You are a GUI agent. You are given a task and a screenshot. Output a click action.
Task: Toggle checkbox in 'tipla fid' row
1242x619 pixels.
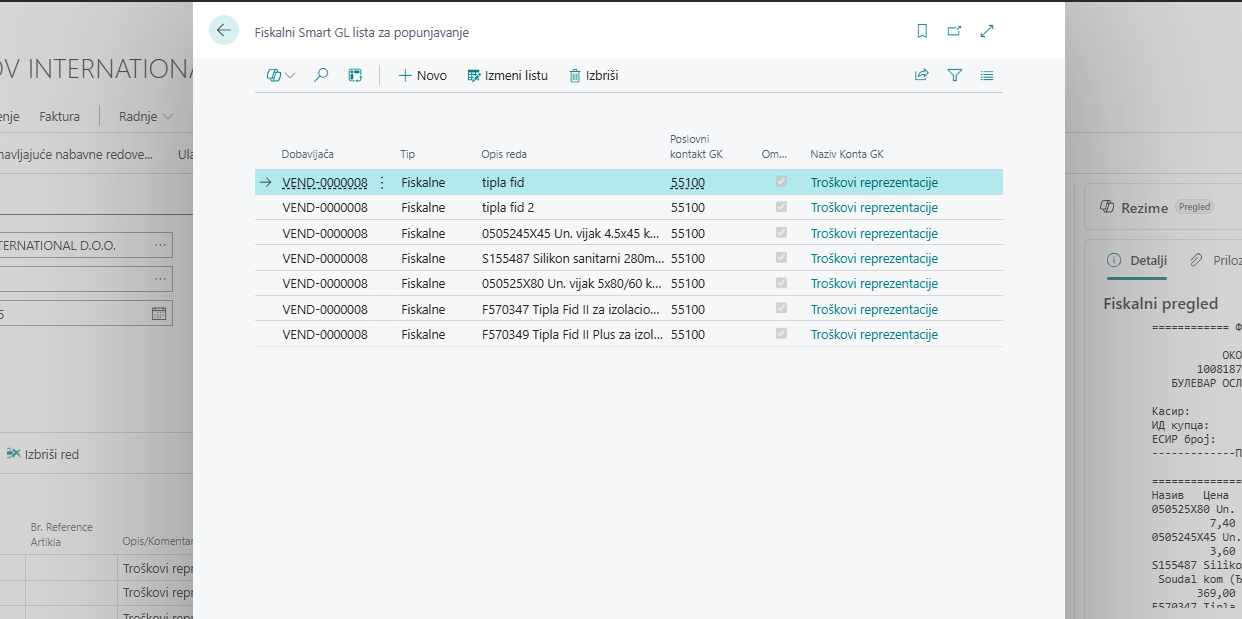781,182
